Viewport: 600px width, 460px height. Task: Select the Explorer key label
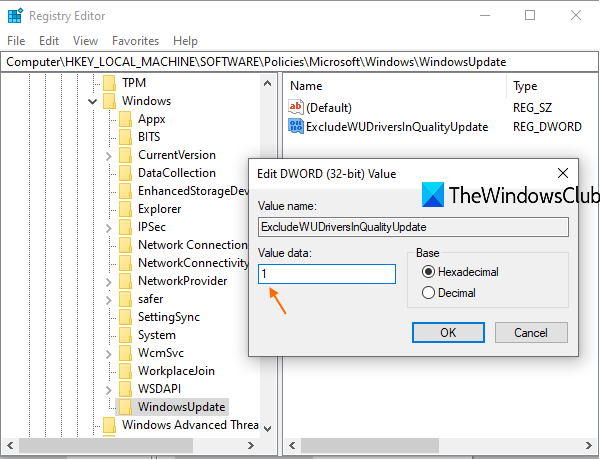tap(160, 209)
